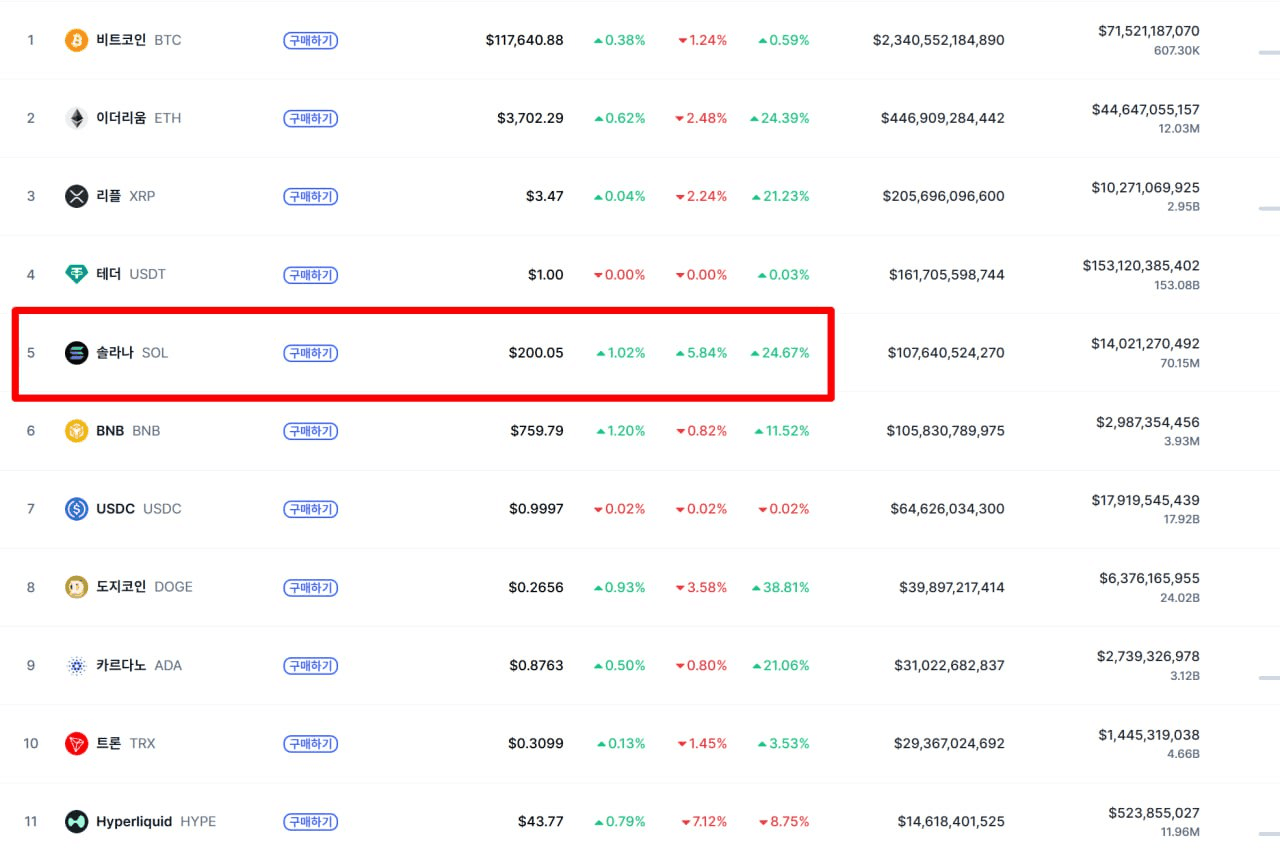Click the 구매하기 button for HYPE
This screenshot has height=860, width=1280.
(311, 822)
